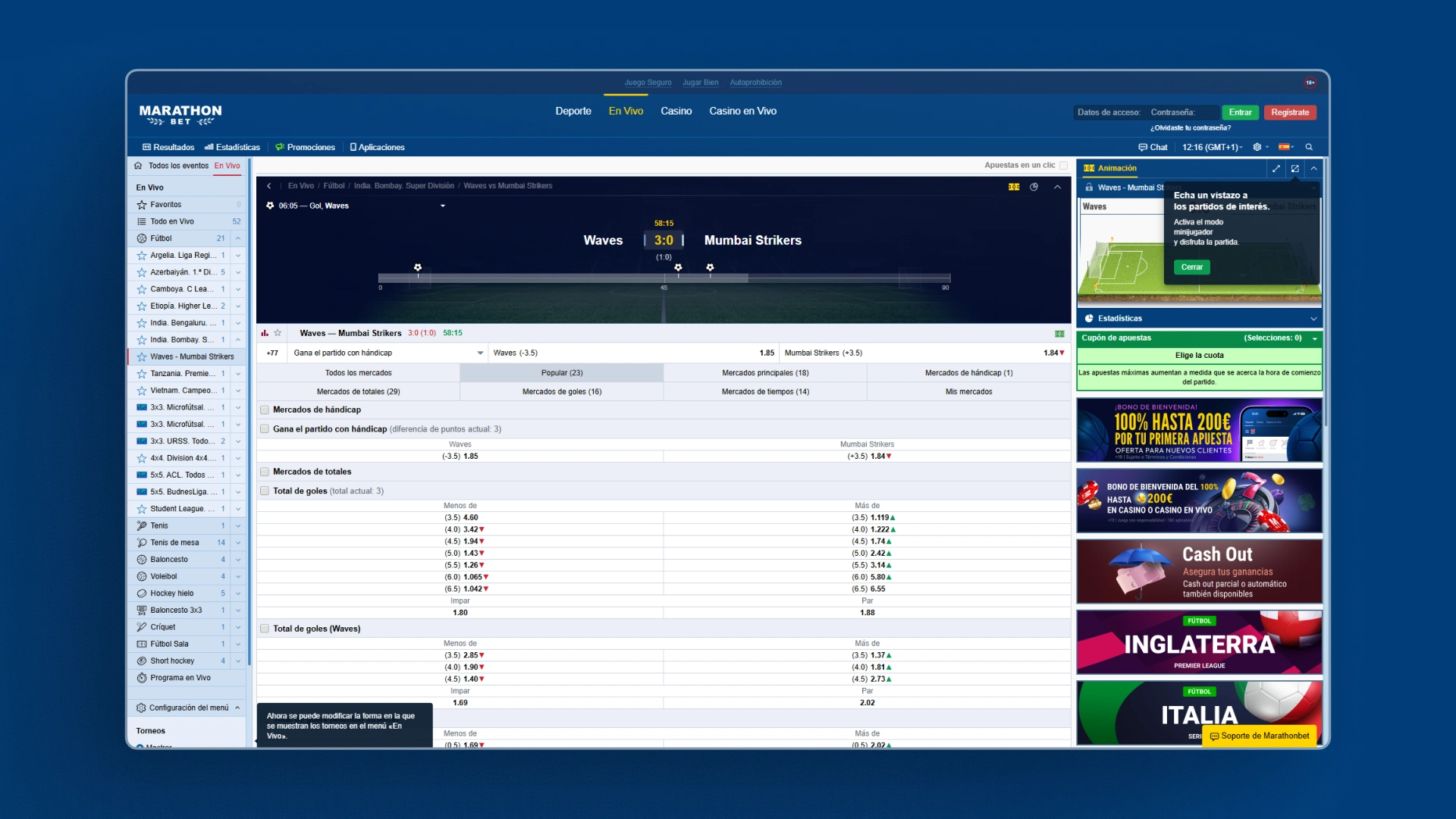The height and width of the screenshot is (819, 1456).
Task: Go to the Casino section
Action: tap(676, 111)
